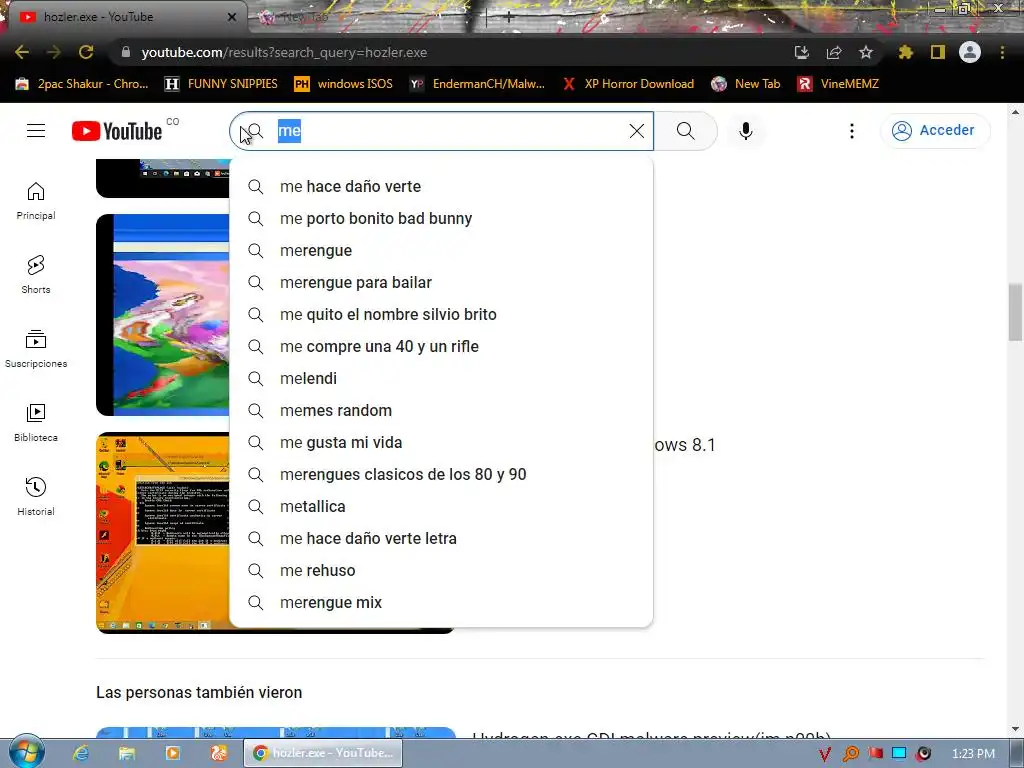Choose the 'merengue' suggestion
The height and width of the screenshot is (768, 1024).
[x=441, y=250]
